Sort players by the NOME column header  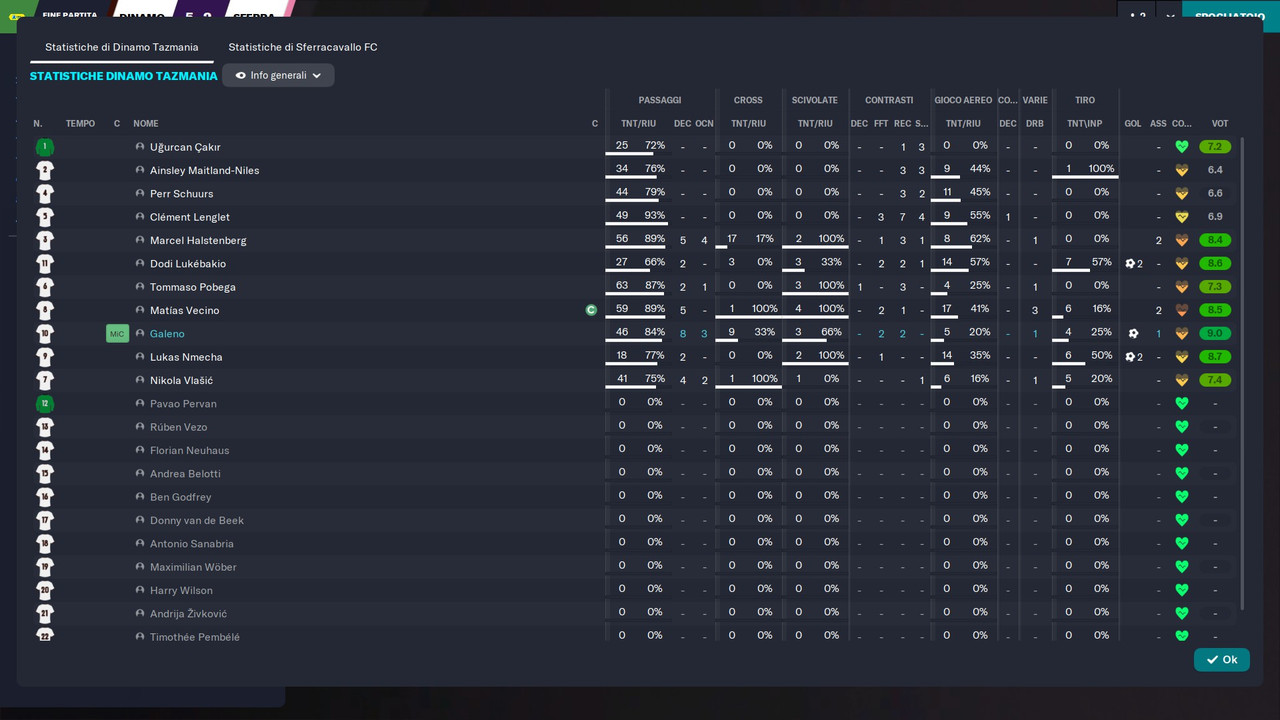pyautogui.click(x=146, y=124)
